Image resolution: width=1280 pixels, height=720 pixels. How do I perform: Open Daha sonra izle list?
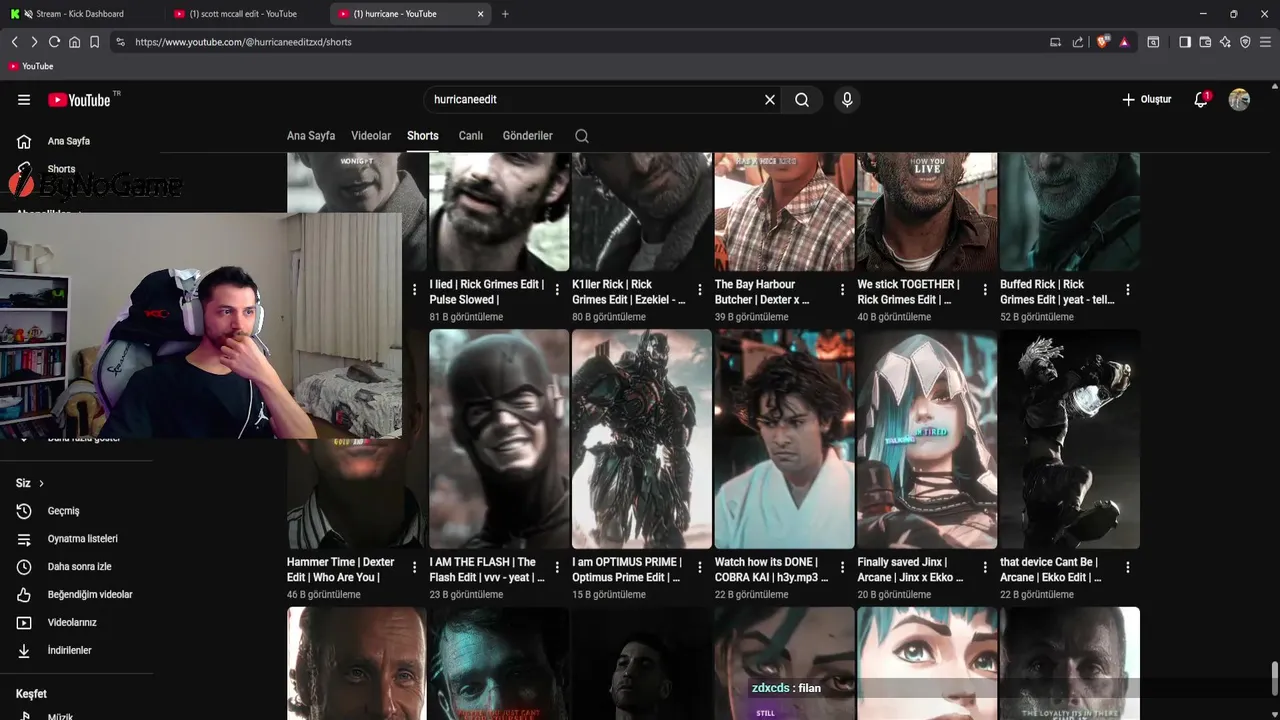[x=80, y=567]
